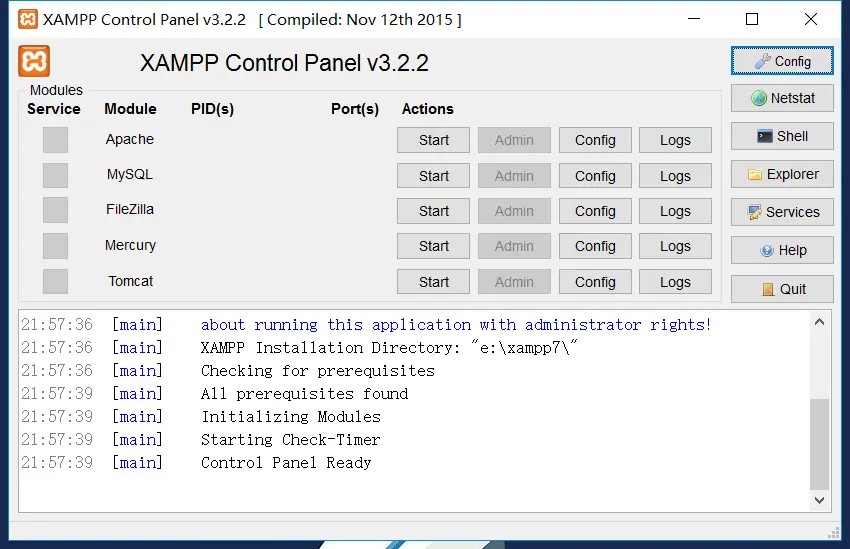This screenshot has width=850, height=549.
Task: Click the 'Control Panel Ready' log line
Action: [x=286, y=463]
